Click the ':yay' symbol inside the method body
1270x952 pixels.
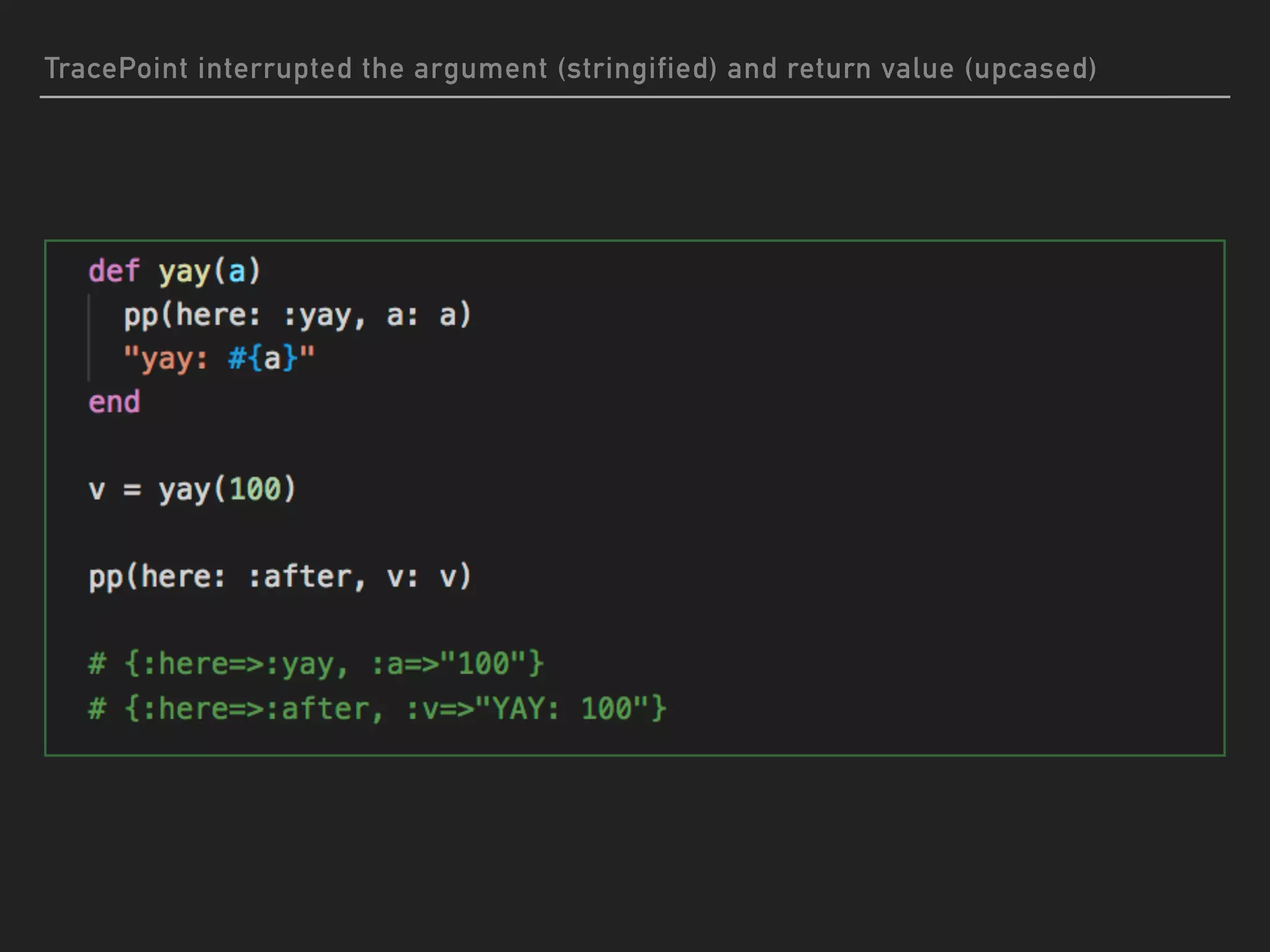pyautogui.click(x=317, y=315)
